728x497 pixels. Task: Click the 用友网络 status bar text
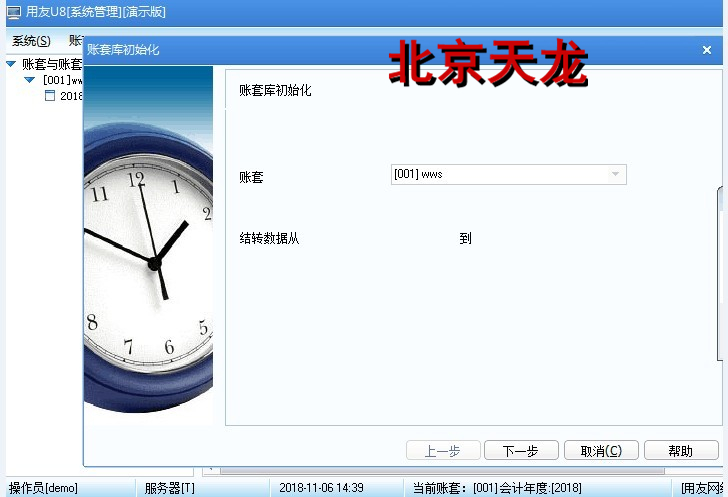pos(702,488)
